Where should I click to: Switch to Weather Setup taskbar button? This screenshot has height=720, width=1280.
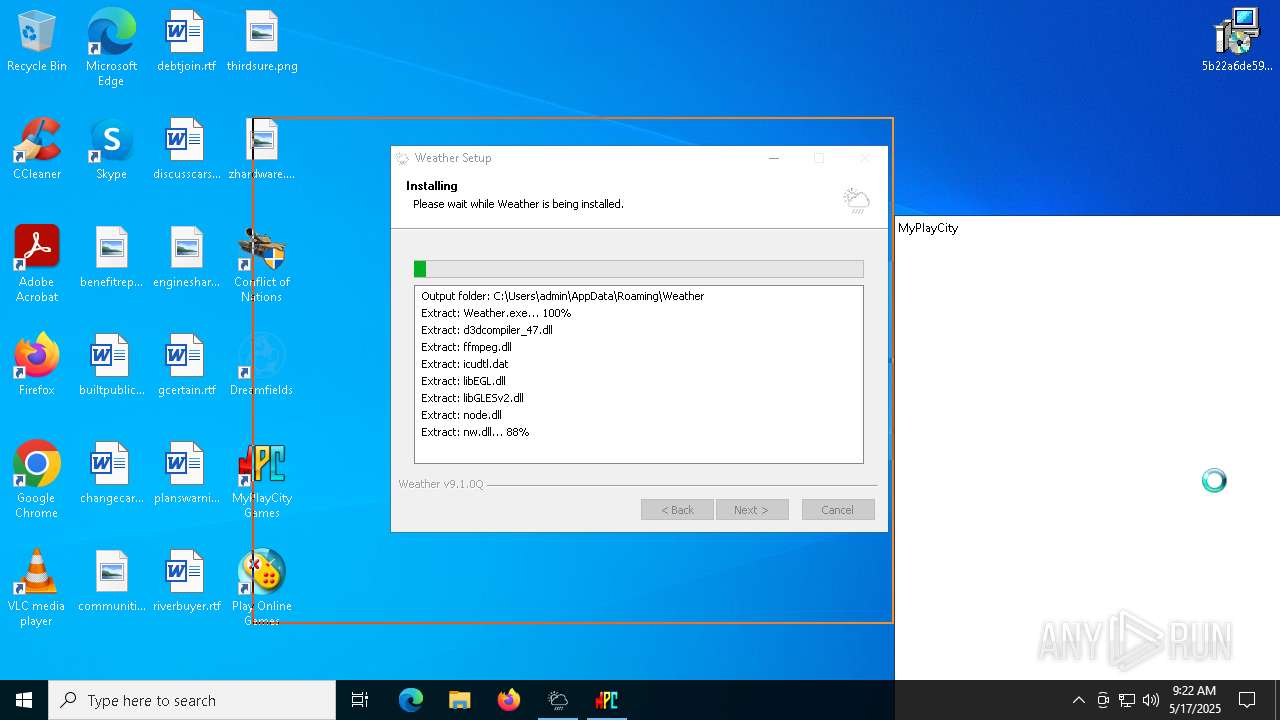click(558, 700)
